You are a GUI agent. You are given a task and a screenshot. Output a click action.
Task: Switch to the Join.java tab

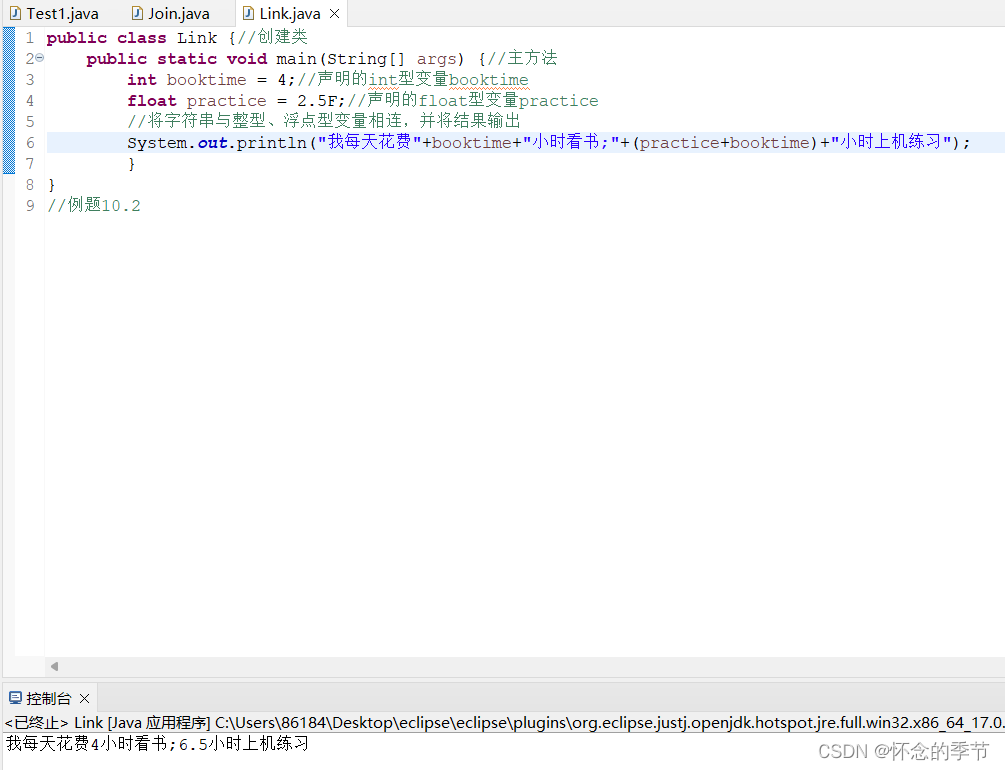point(176,13)
